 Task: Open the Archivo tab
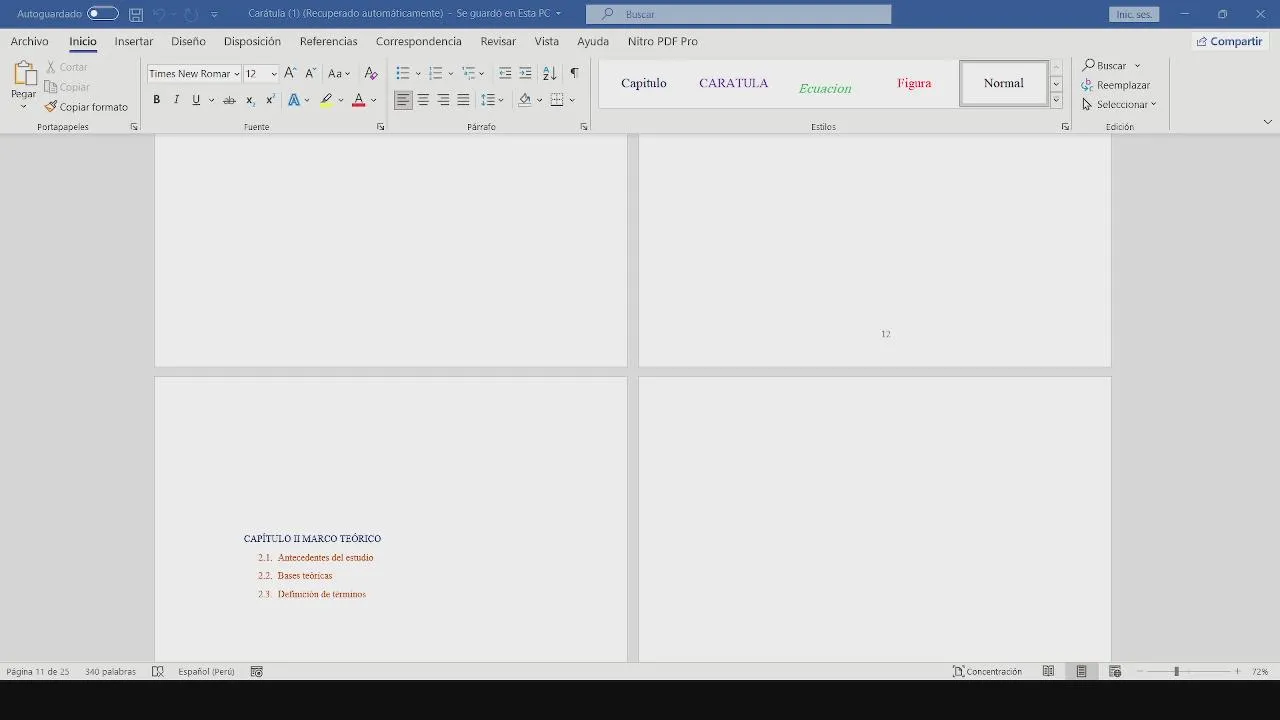coord(29,41)
